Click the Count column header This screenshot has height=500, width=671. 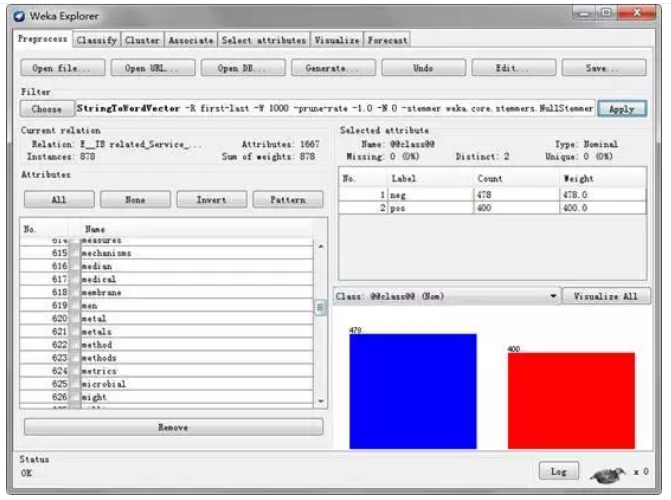(517, 179)
